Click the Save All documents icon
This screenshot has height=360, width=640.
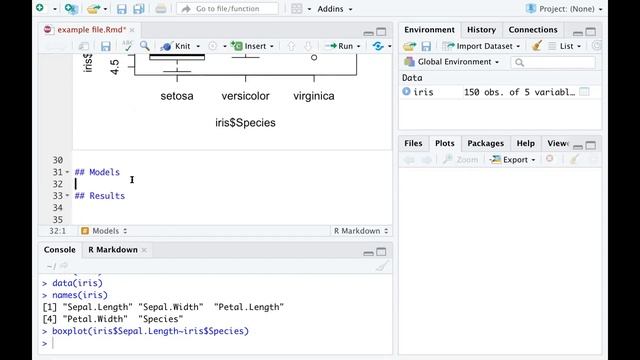point(139,9)
